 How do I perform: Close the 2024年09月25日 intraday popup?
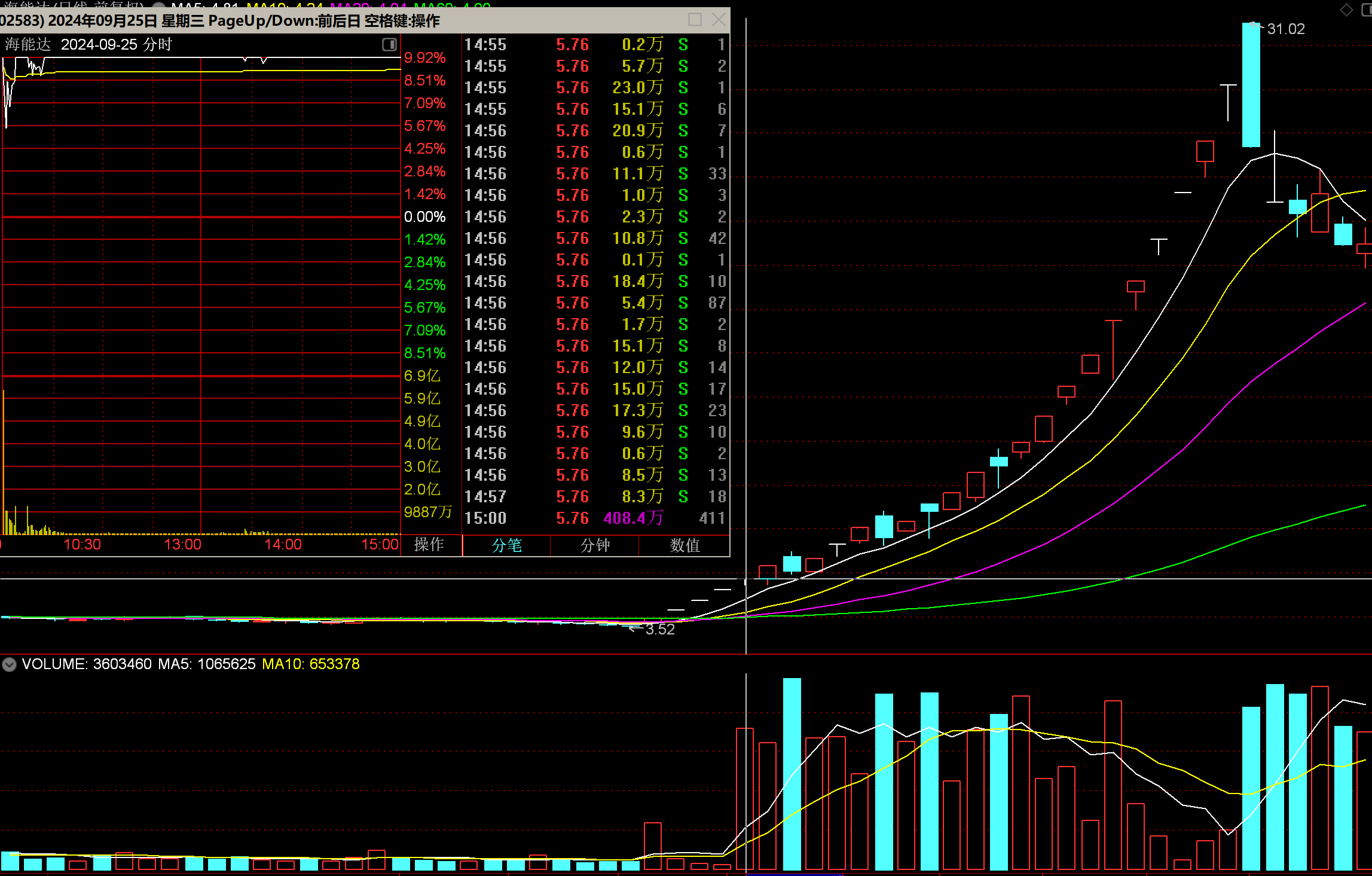coord(719,20)
